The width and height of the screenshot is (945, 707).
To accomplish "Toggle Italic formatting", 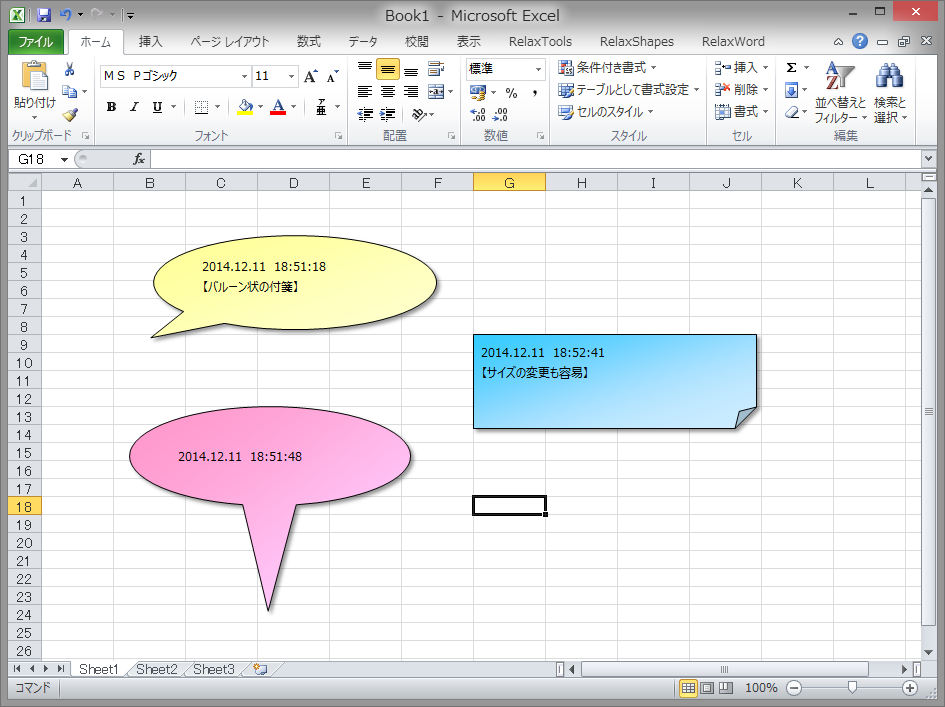I will [134, 107].
